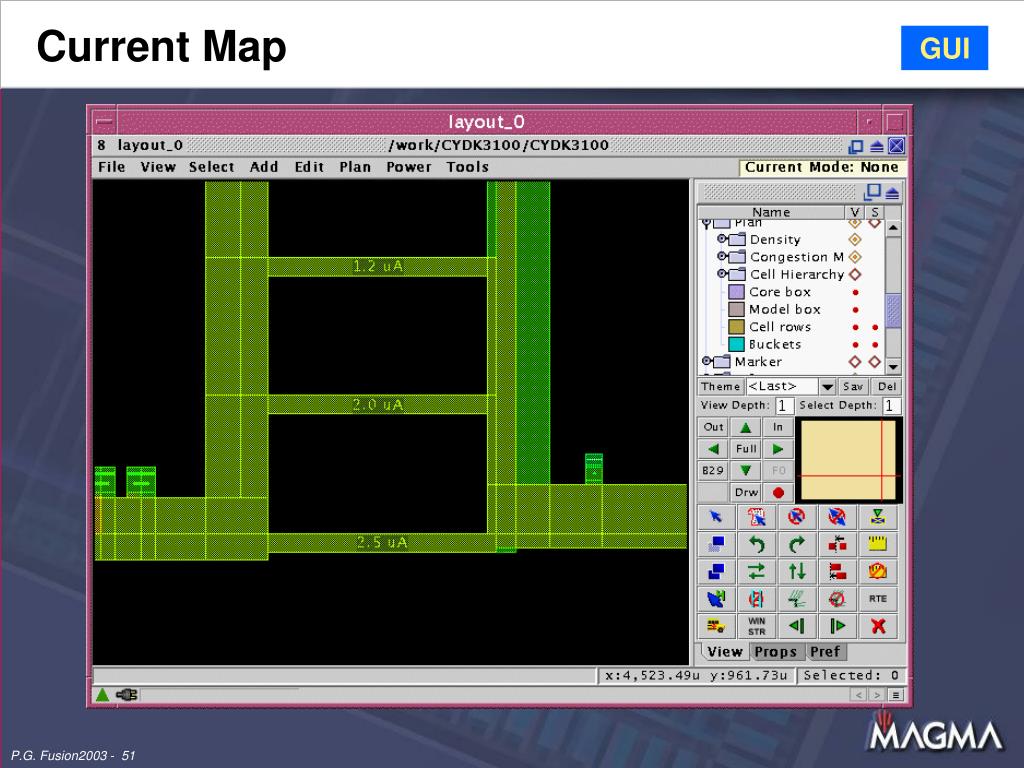Click the green previous-step bar arrow icon
1024x768 pixels.
(797, 626)
